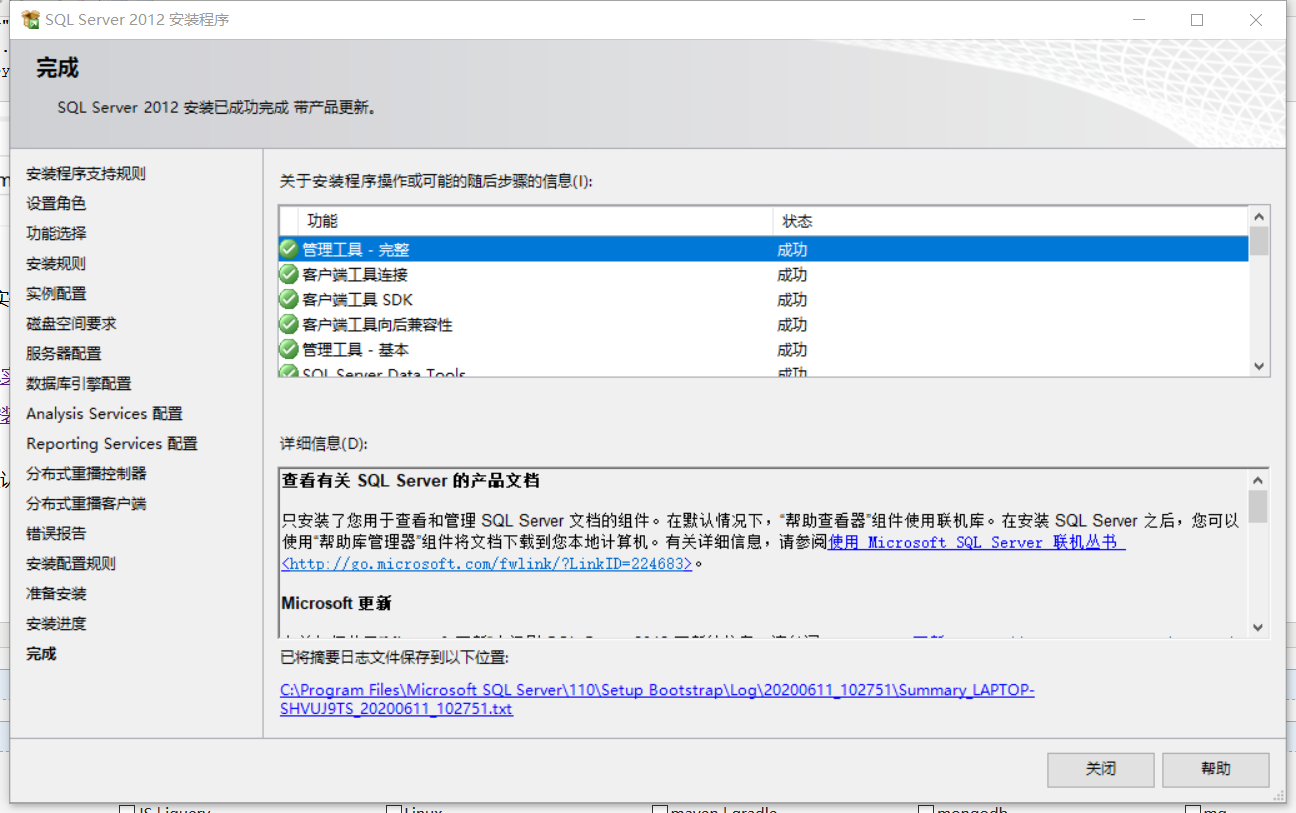Click green check icon beside 客户端工具连接
Image resolution: width=1296 pixels, height=813 pixels.
pyautogui.click(x=289, y=274)
